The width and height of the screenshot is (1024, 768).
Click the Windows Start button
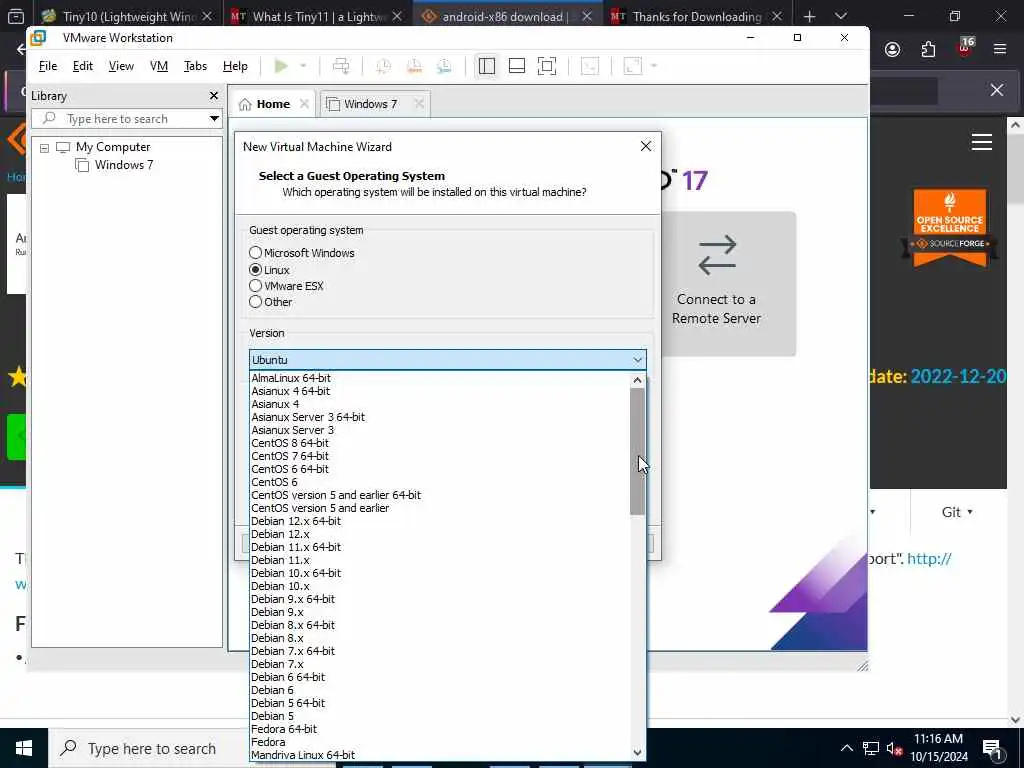(24, 748)
